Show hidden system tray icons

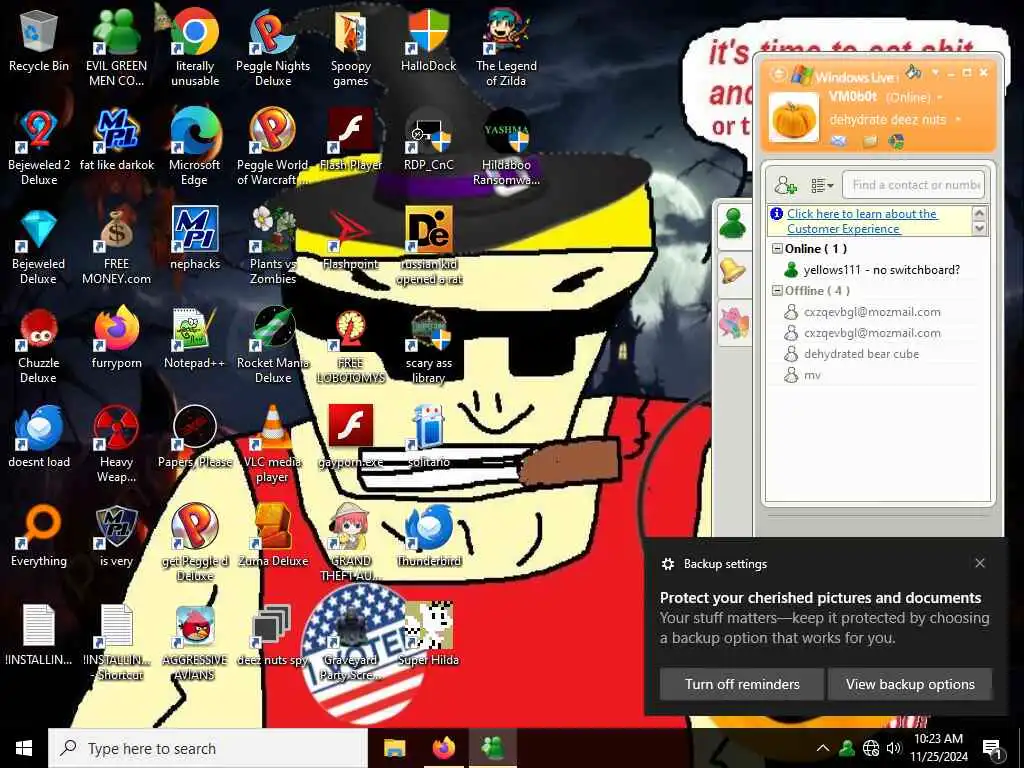point(823,748)
